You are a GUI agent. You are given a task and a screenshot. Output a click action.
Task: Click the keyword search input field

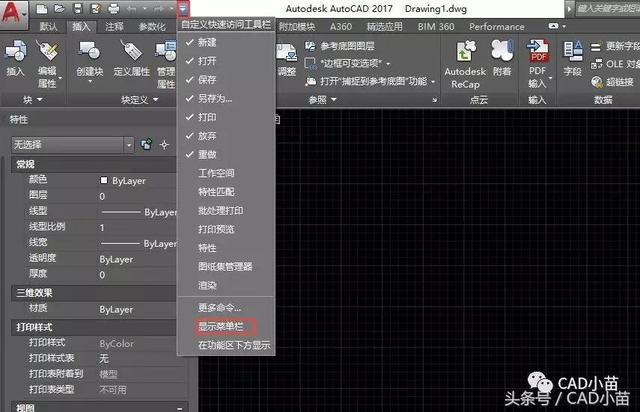coord(607,9)
